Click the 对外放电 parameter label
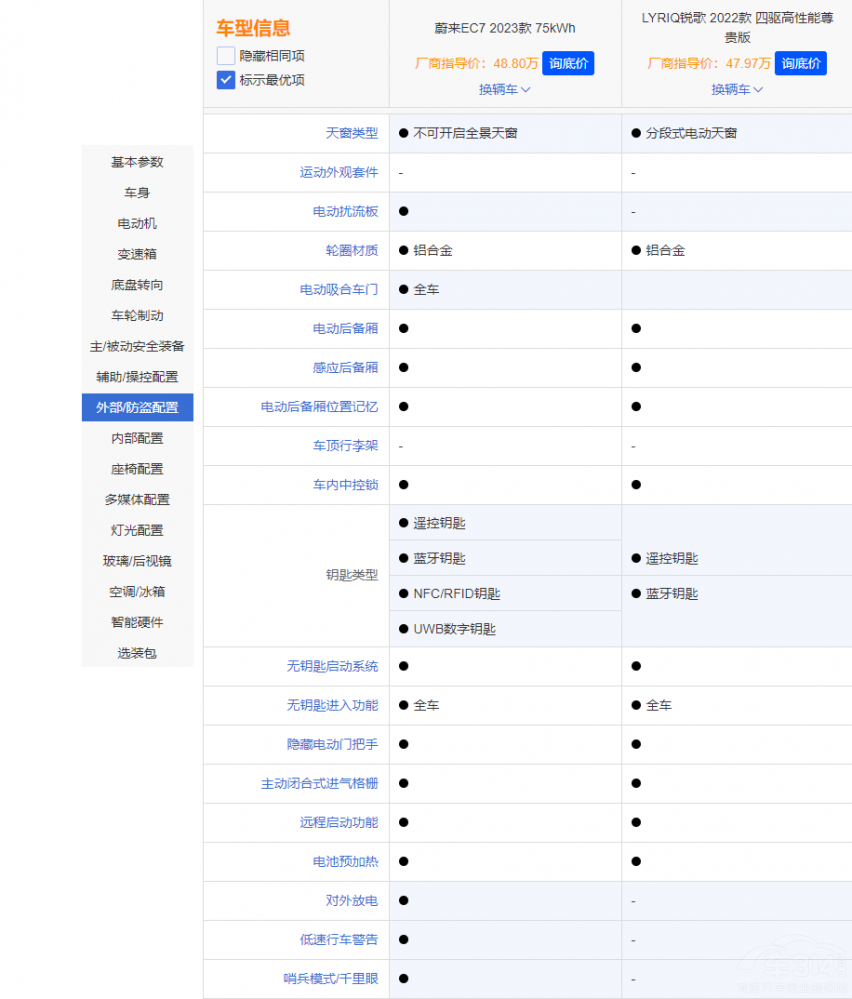Viewport: 852px width, 999px height. 351,901
